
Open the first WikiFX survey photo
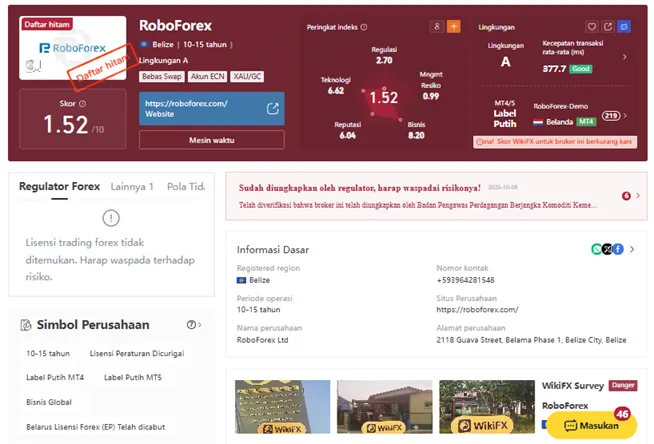pyautogui.click(x=282, y=406)
